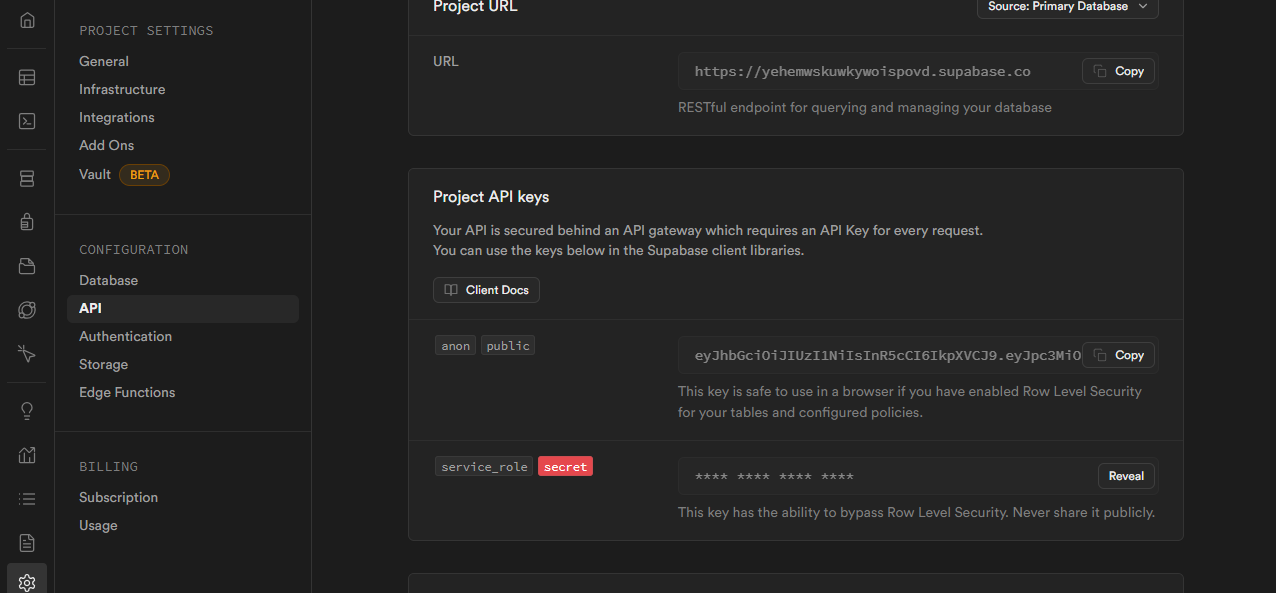Click the masked service_role key field
The width and height of the screenshot is (1276, 593).
(x=918, y=476)
